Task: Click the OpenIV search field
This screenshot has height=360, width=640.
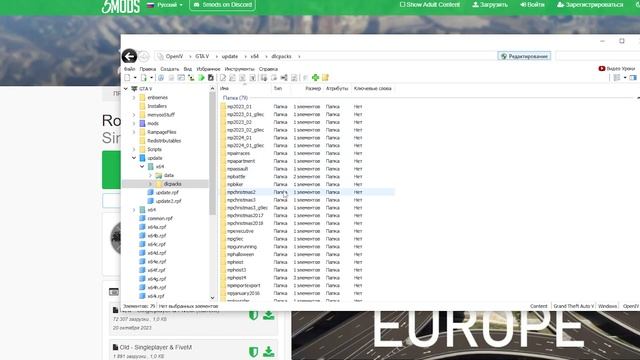Action: [x=598, y=56]
